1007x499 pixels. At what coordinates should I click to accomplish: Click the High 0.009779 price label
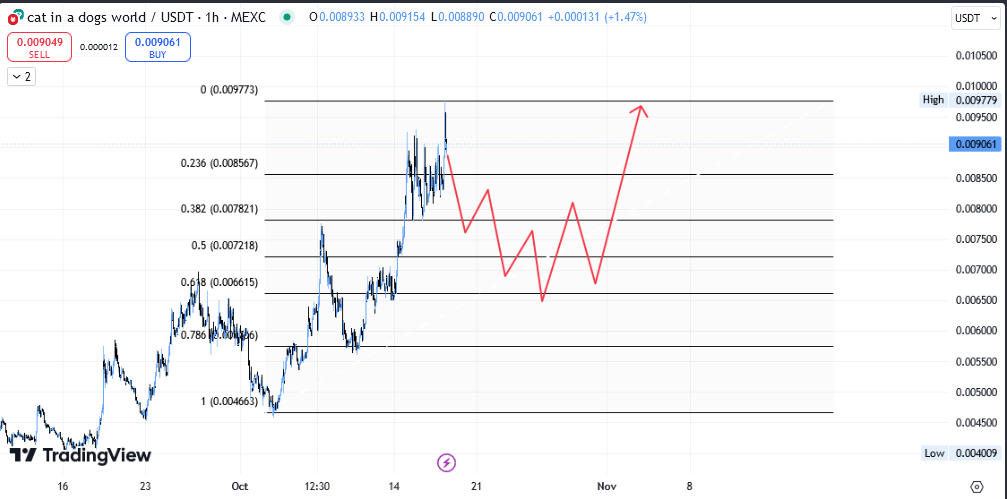pyautogui.click(x=959, y=100)
